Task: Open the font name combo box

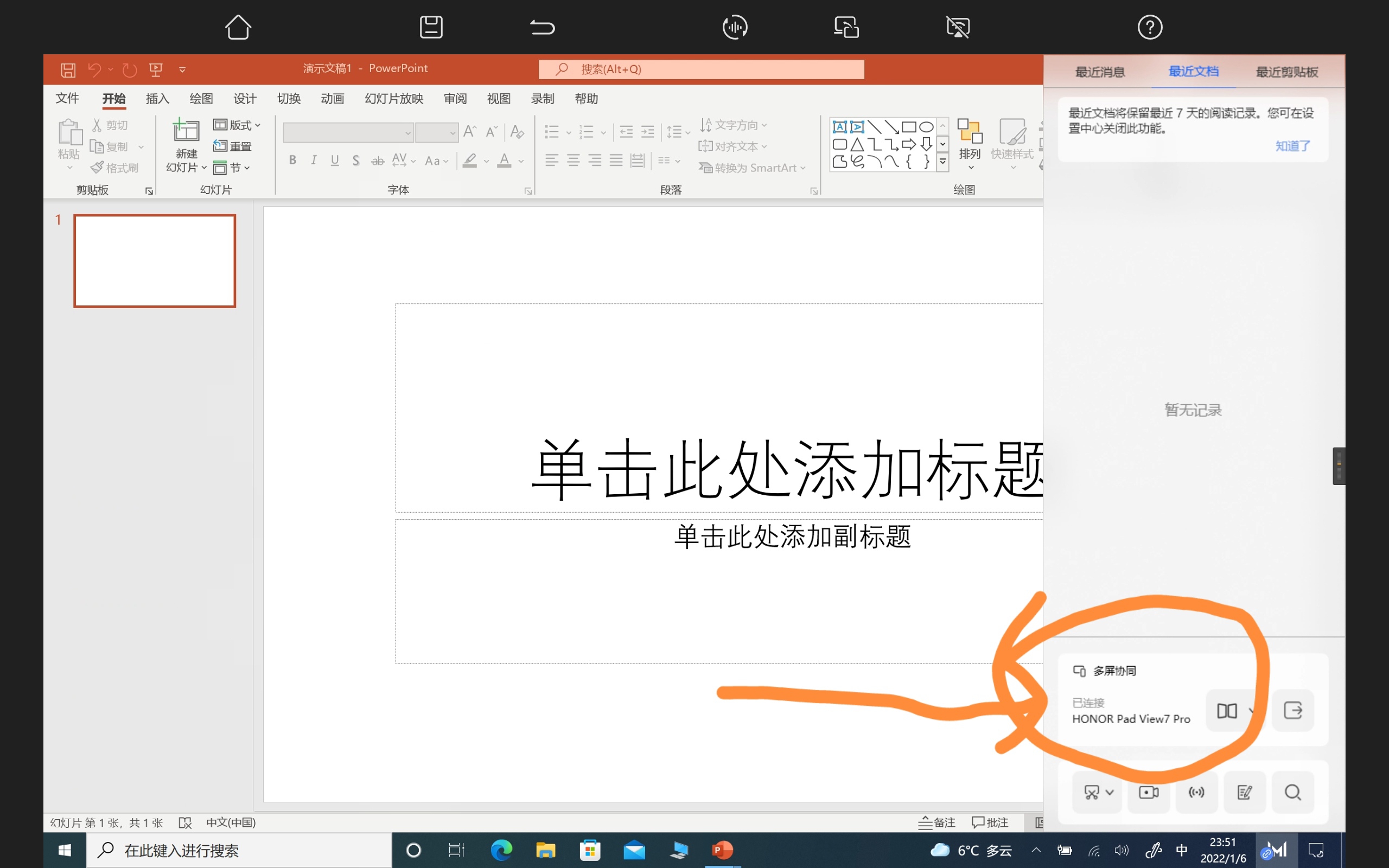Action: coord(348,132)
